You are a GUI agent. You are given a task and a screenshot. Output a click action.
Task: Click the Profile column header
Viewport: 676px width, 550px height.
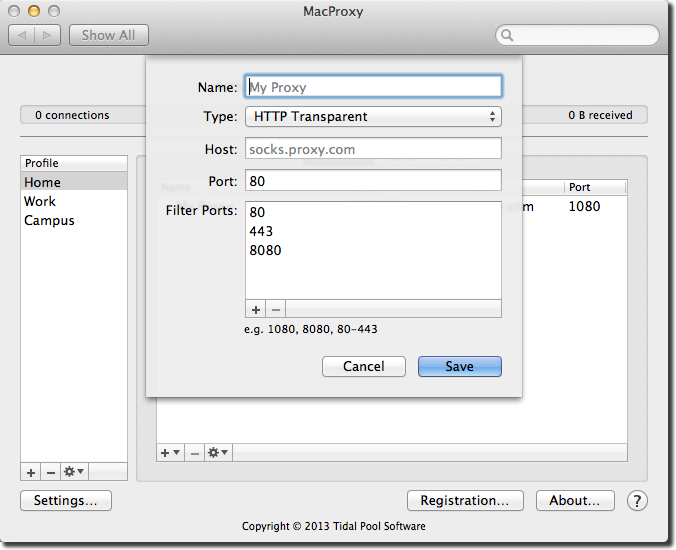pyautogui.click(x=74, y=163)
